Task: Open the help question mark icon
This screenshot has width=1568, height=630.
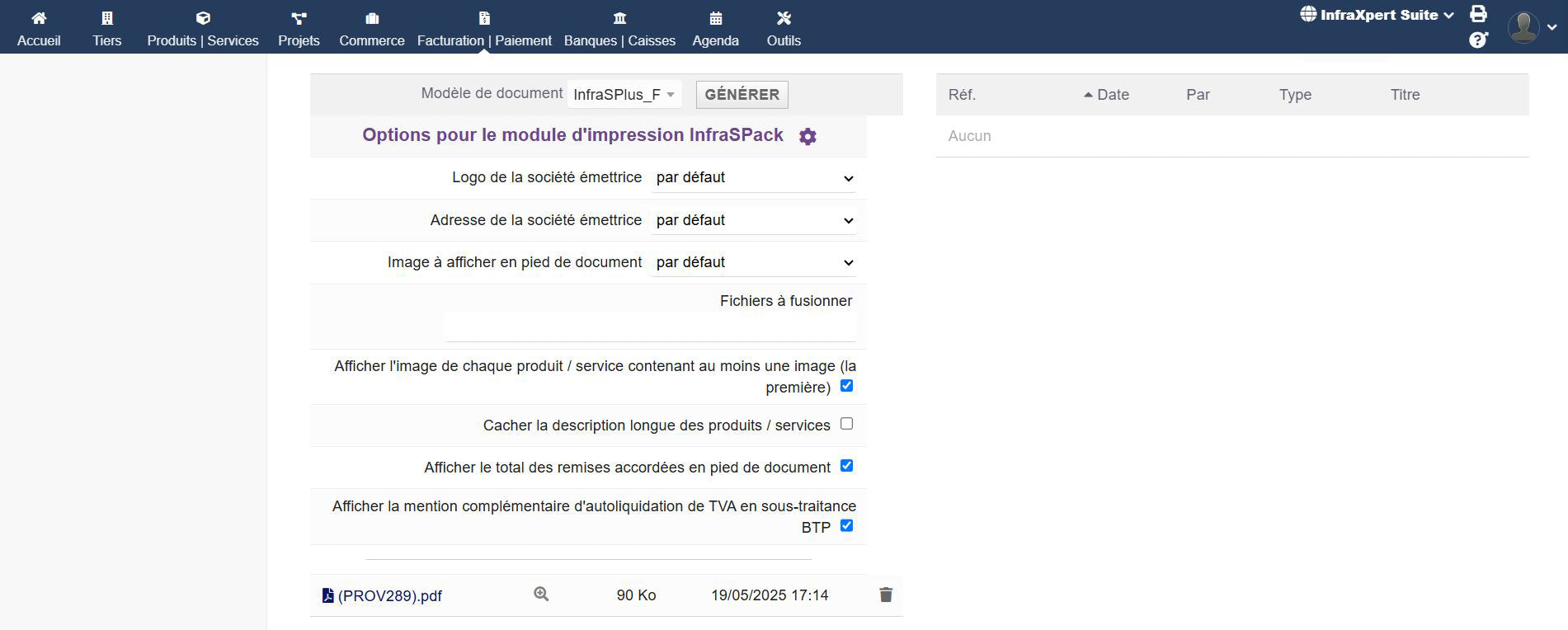Action: pos(1478,40)
